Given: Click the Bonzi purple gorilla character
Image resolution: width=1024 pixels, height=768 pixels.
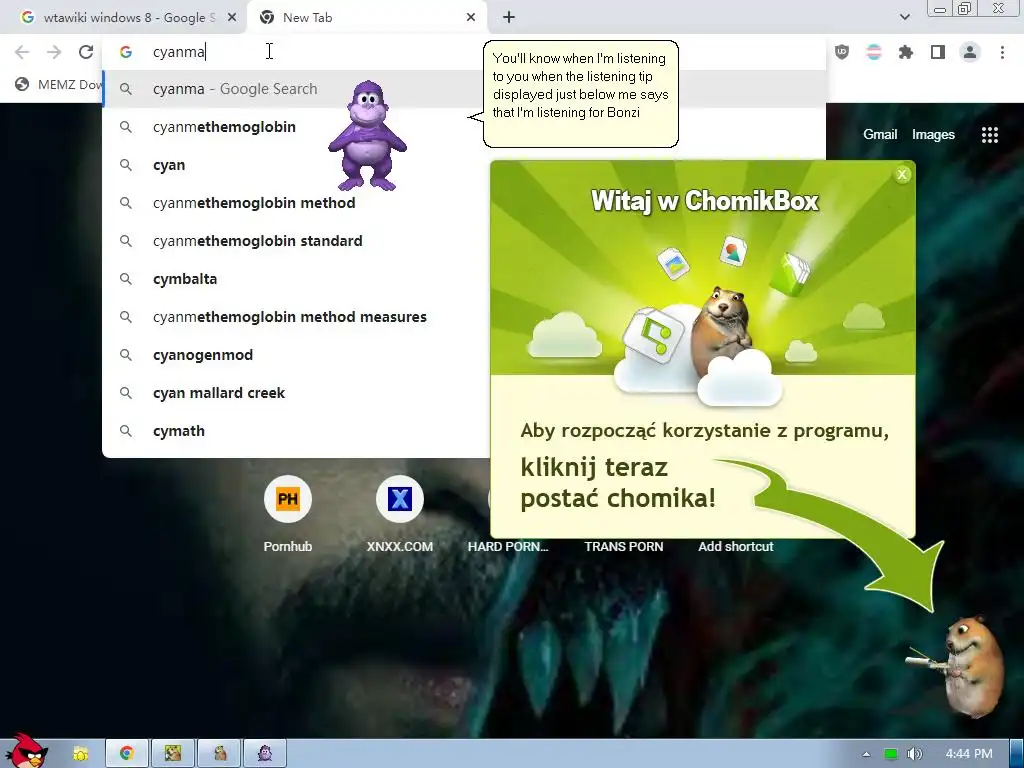Looking at the screenshot, I should pyautogui.click(x=368, y=136).
